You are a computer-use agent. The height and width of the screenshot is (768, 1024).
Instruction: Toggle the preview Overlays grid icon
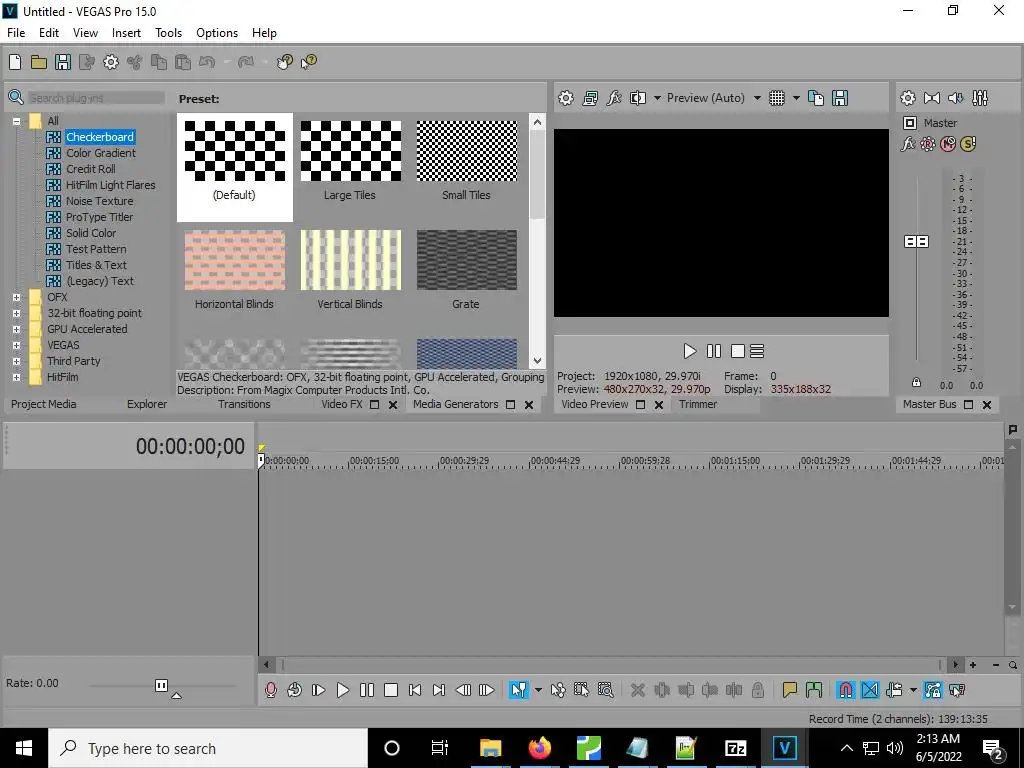click(776, 98)
